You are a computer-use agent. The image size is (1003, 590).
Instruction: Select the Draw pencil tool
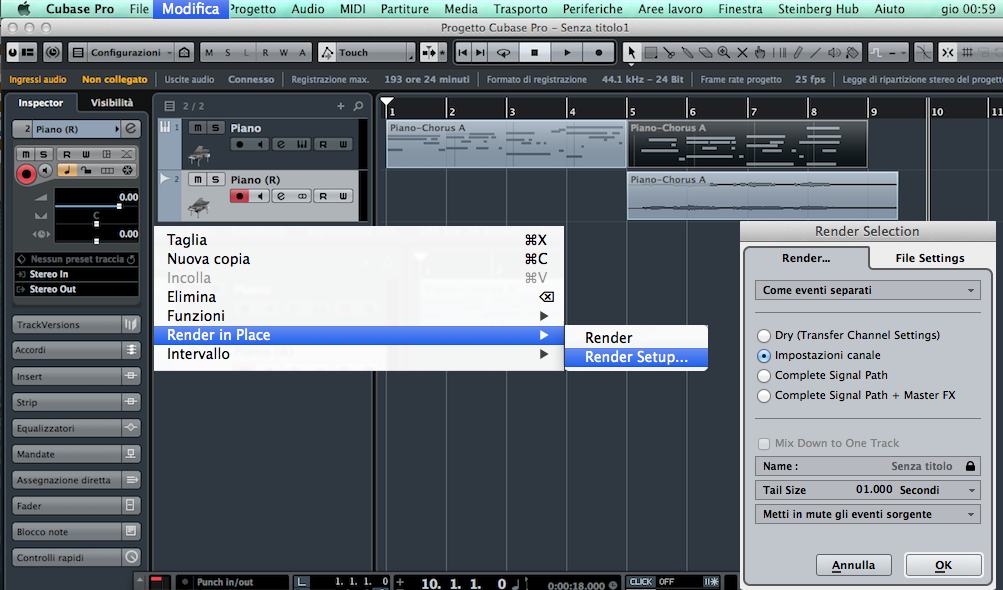click(x=798, y=52)
